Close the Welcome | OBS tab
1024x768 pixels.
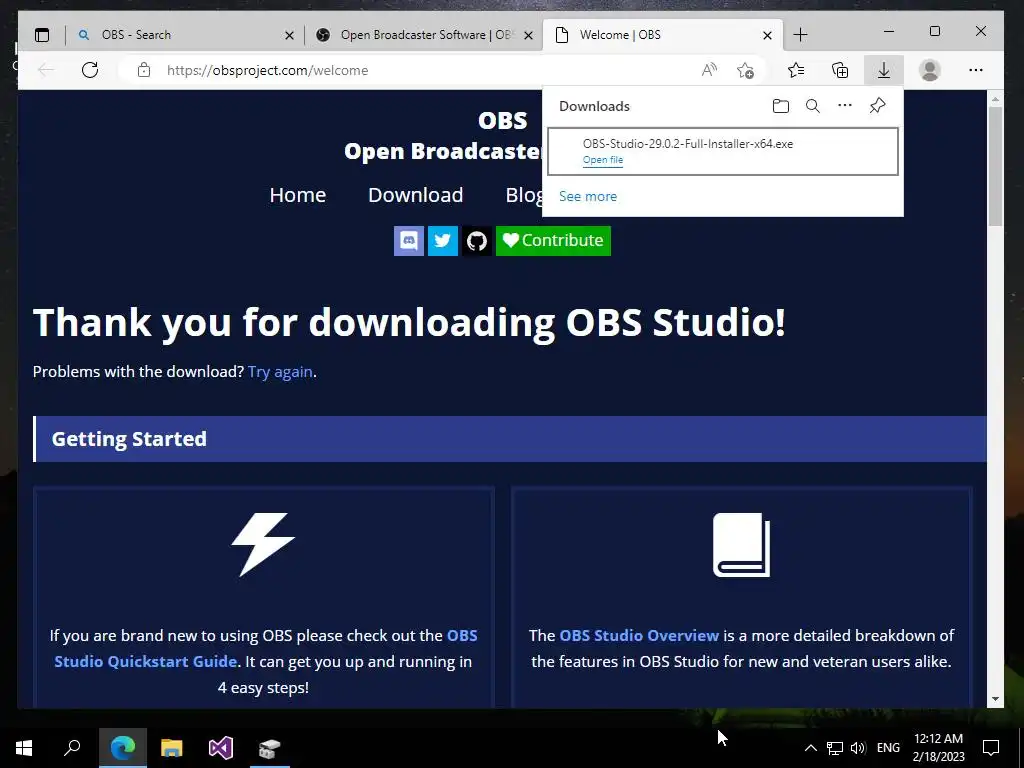click(x=767, y=35)
